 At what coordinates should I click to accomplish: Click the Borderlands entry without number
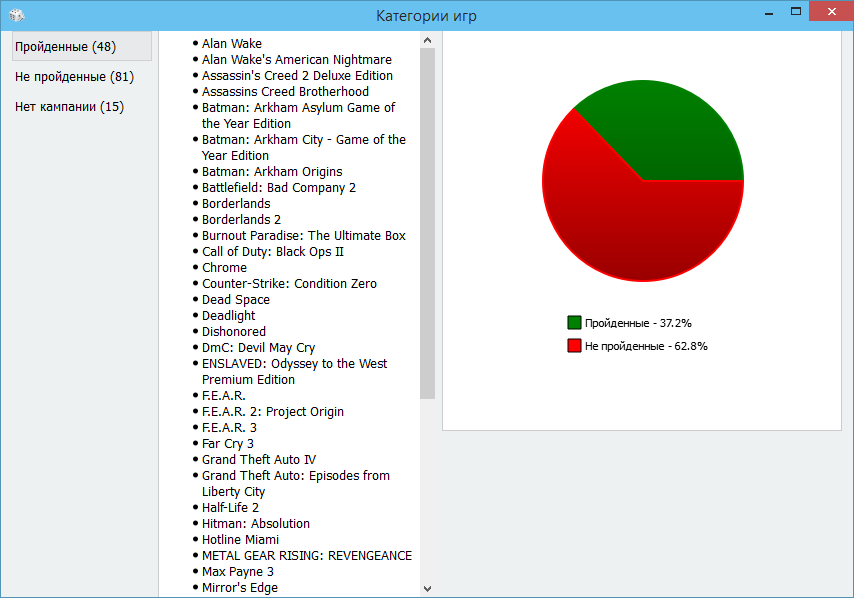coord(236,204)
